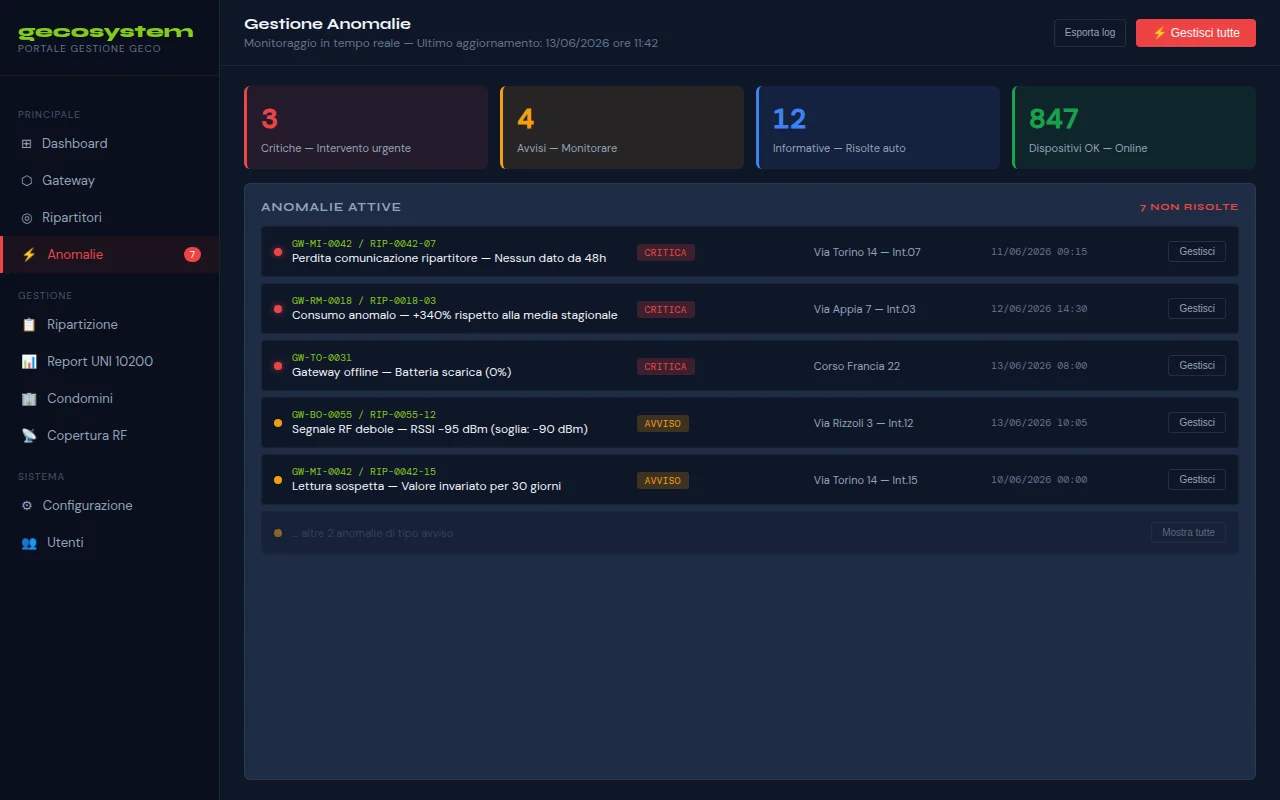The width and height of the screenshot is (1280, 800).
Task: Navigate to Condomini
Action: (x=110, y=399)
